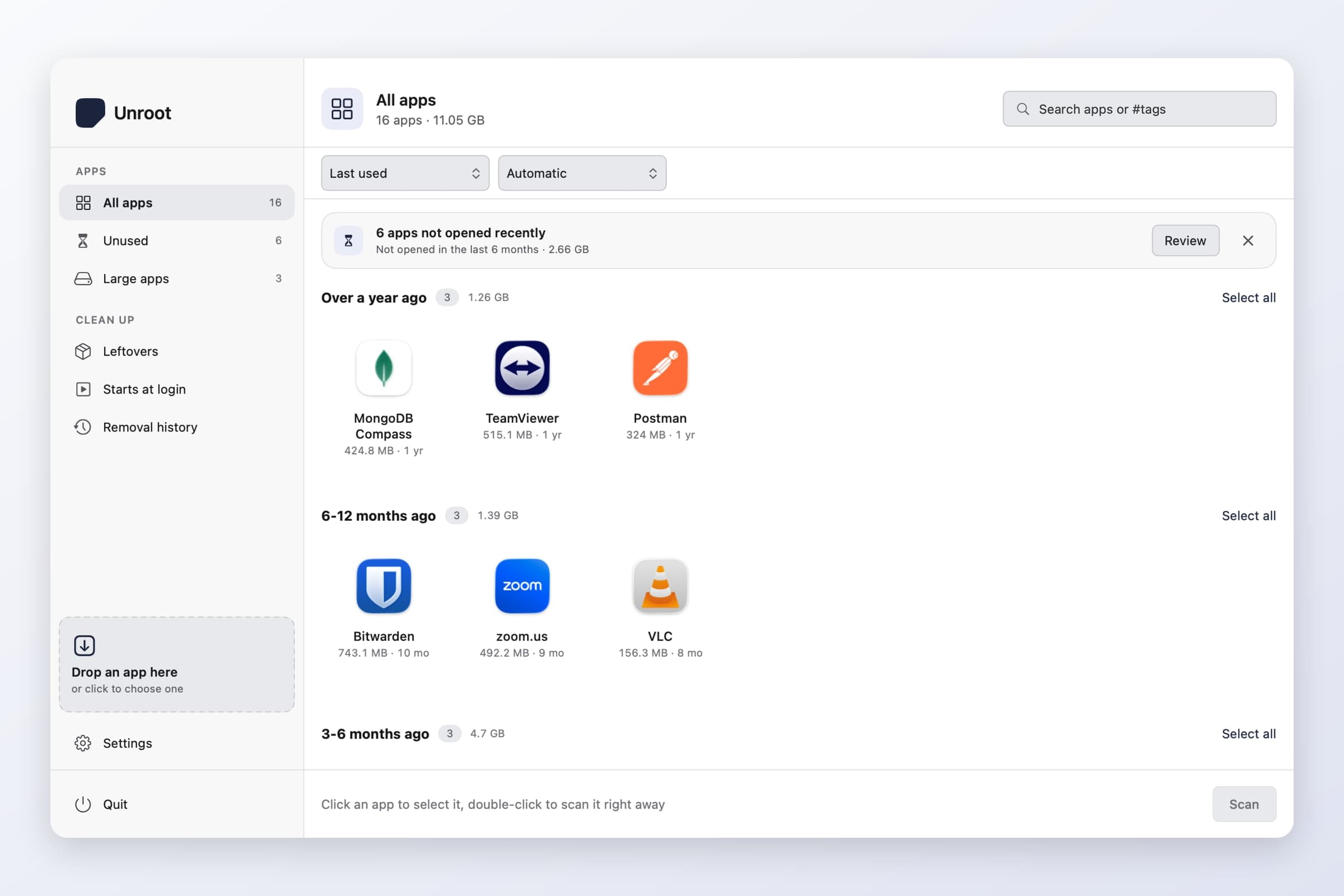This screenshot has height=896, width=1344.
Task: Click the Scan button
Action: (1244, 804)
